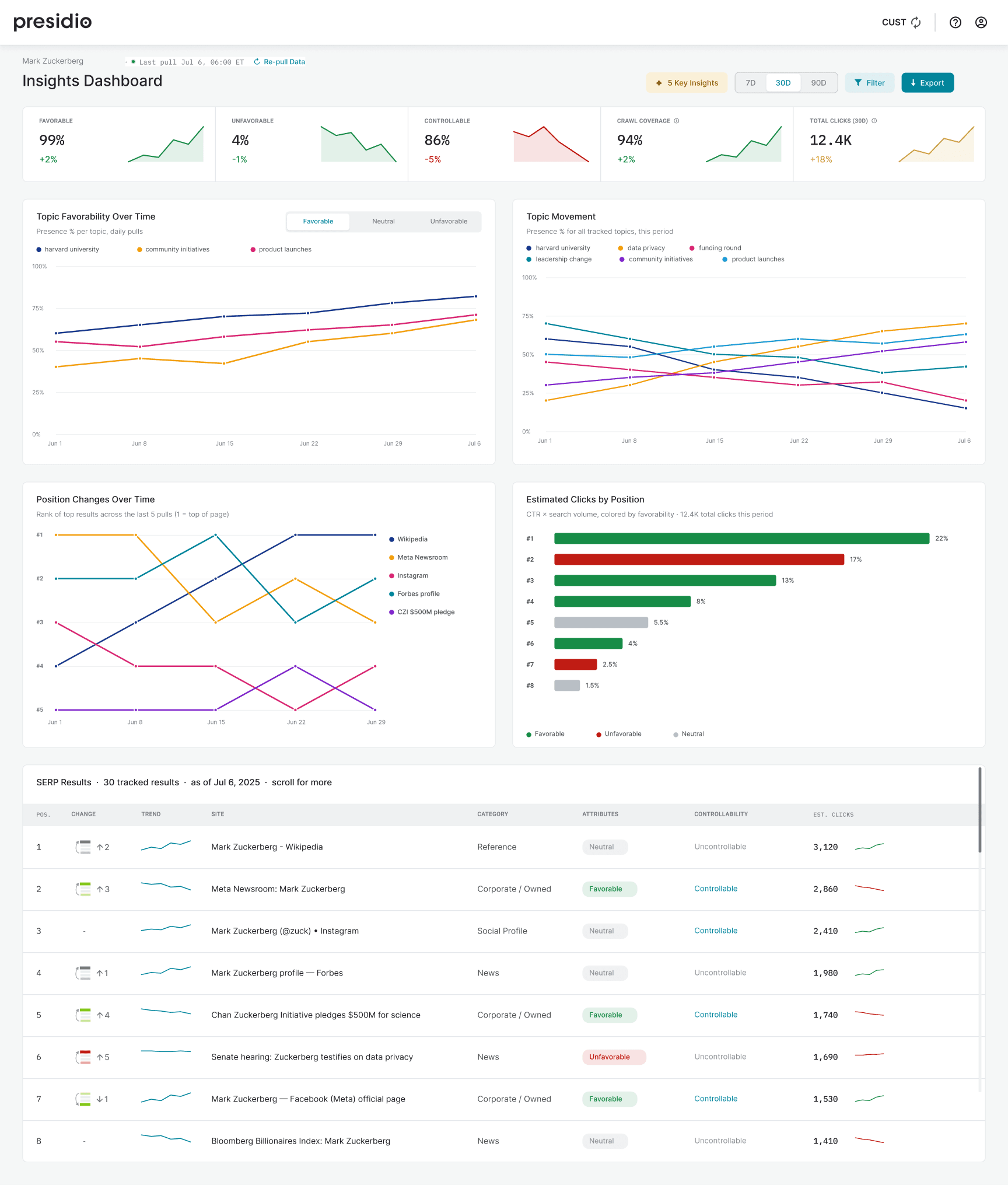Image resolution: width=1008 pixels, height=1185 pixels.
Task: Click the #2 17% red bar
Action: [699, 560]
